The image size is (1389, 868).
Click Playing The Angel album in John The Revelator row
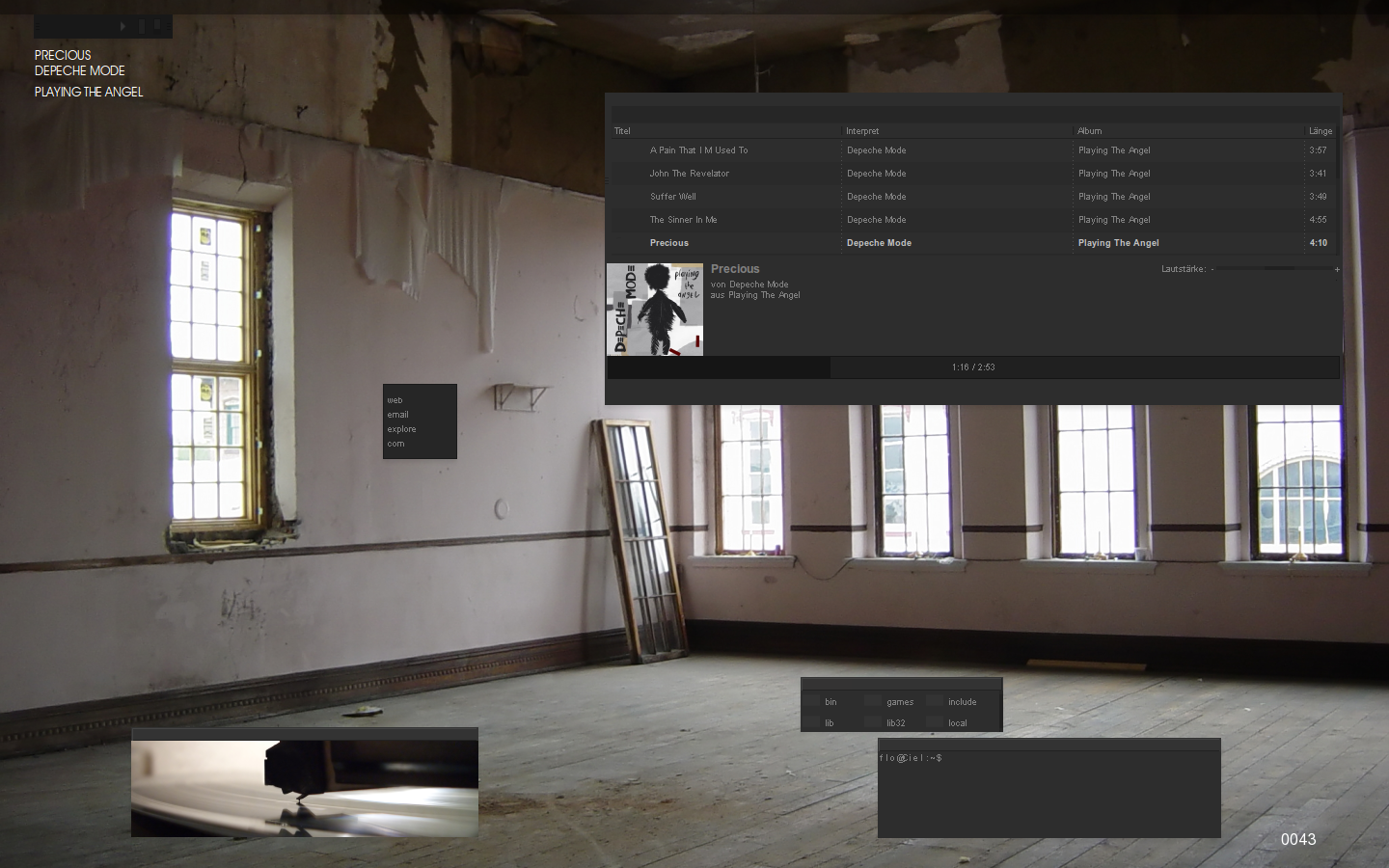point(1114,174)
